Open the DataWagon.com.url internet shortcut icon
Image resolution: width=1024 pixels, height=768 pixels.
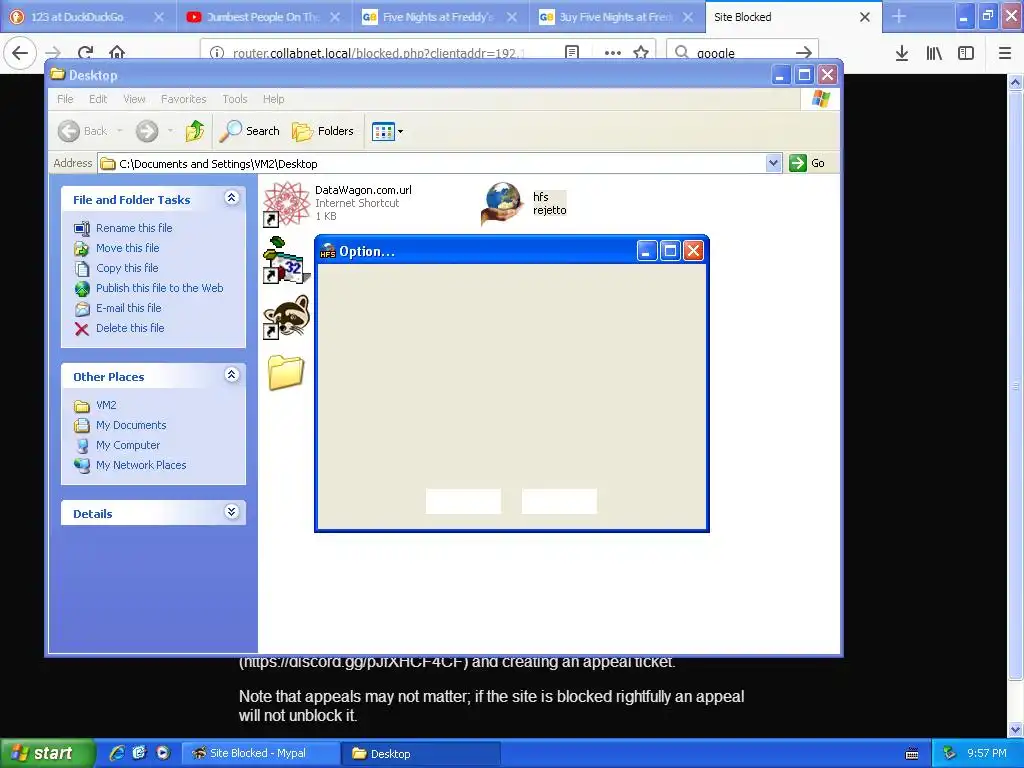[x=286, y=204]
